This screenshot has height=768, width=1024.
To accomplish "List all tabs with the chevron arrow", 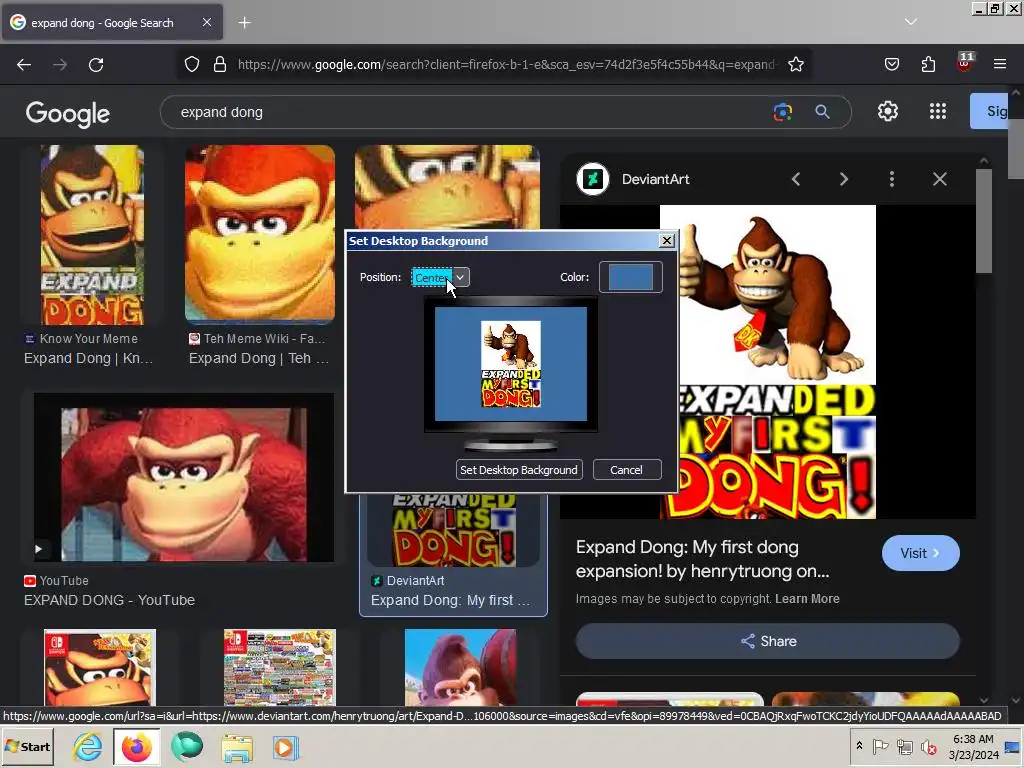I will tap(911, 22).
